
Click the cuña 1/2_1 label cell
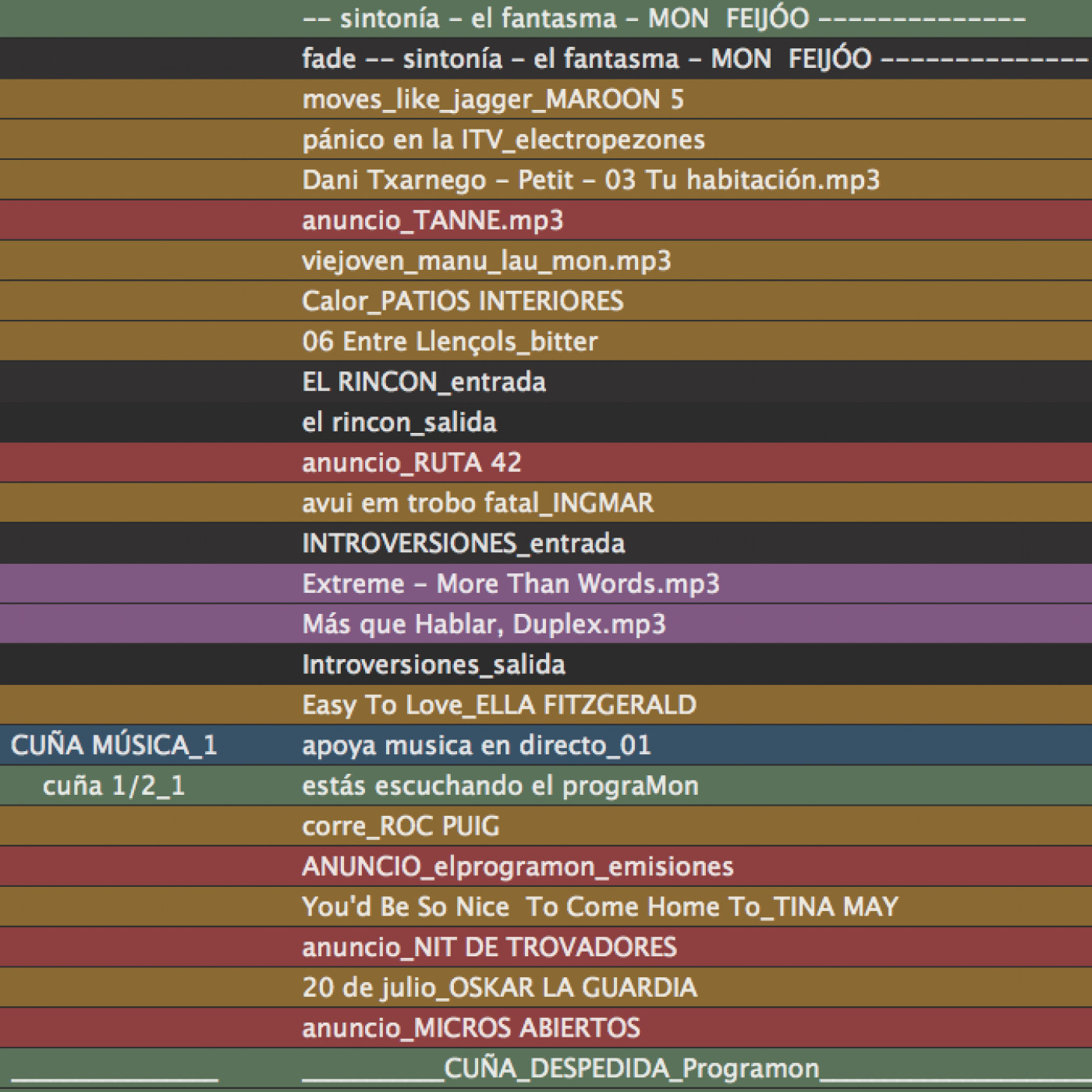click(x=114, y=786)
